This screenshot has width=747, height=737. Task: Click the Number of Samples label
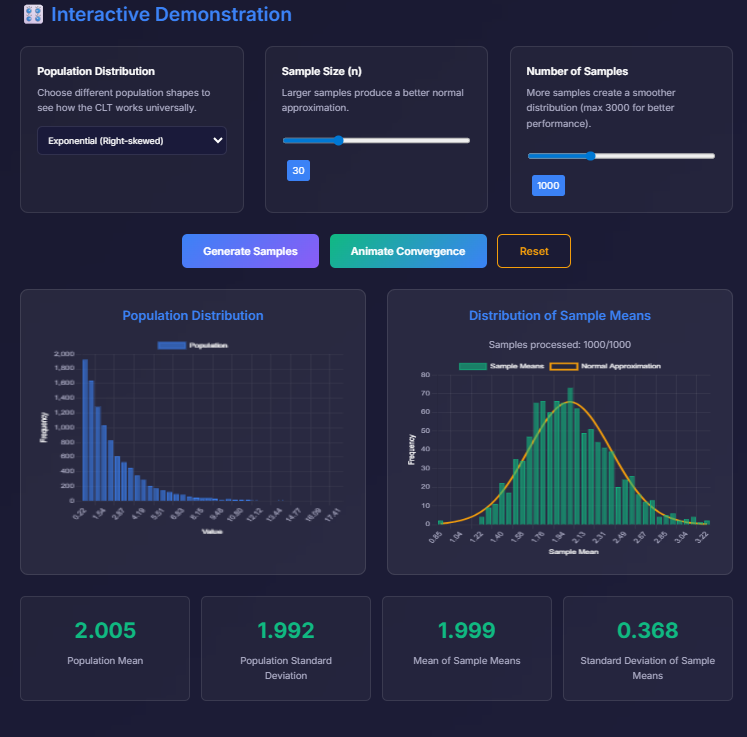point(577,71)
